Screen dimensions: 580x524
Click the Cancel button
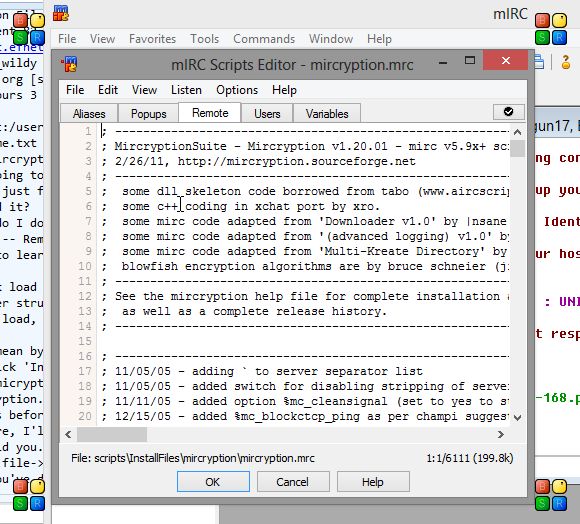point(293,481)
